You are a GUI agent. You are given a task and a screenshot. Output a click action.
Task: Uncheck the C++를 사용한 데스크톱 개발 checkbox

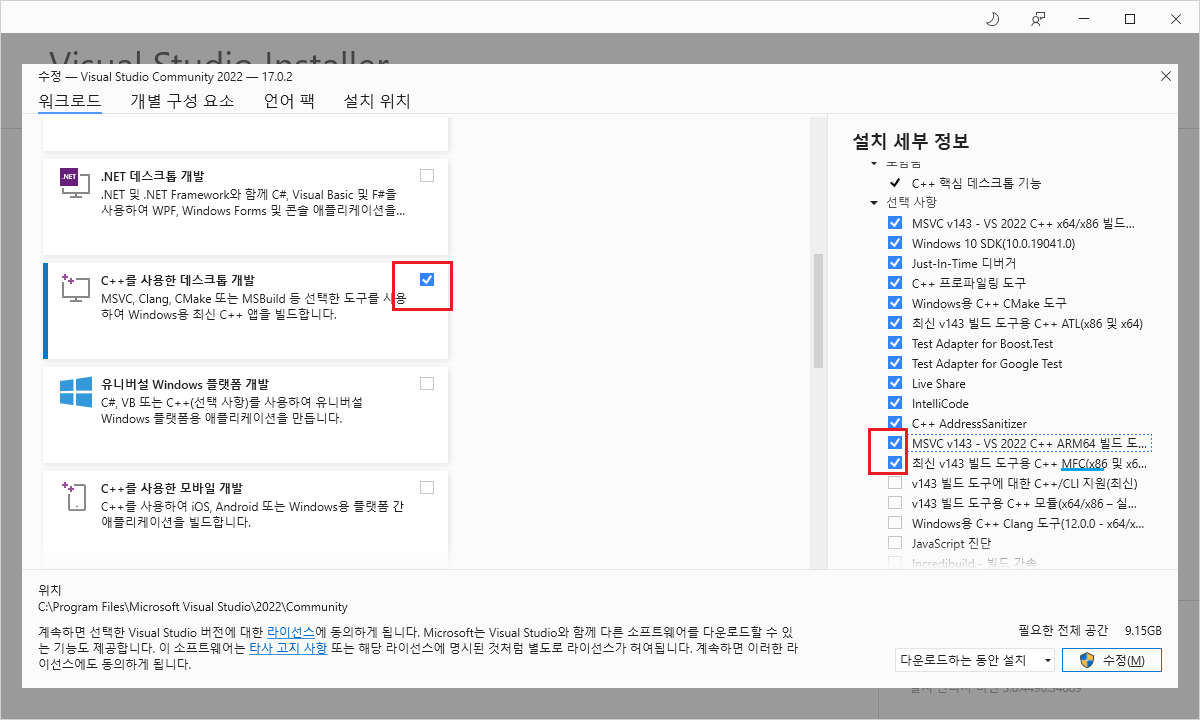click(427, 280)
